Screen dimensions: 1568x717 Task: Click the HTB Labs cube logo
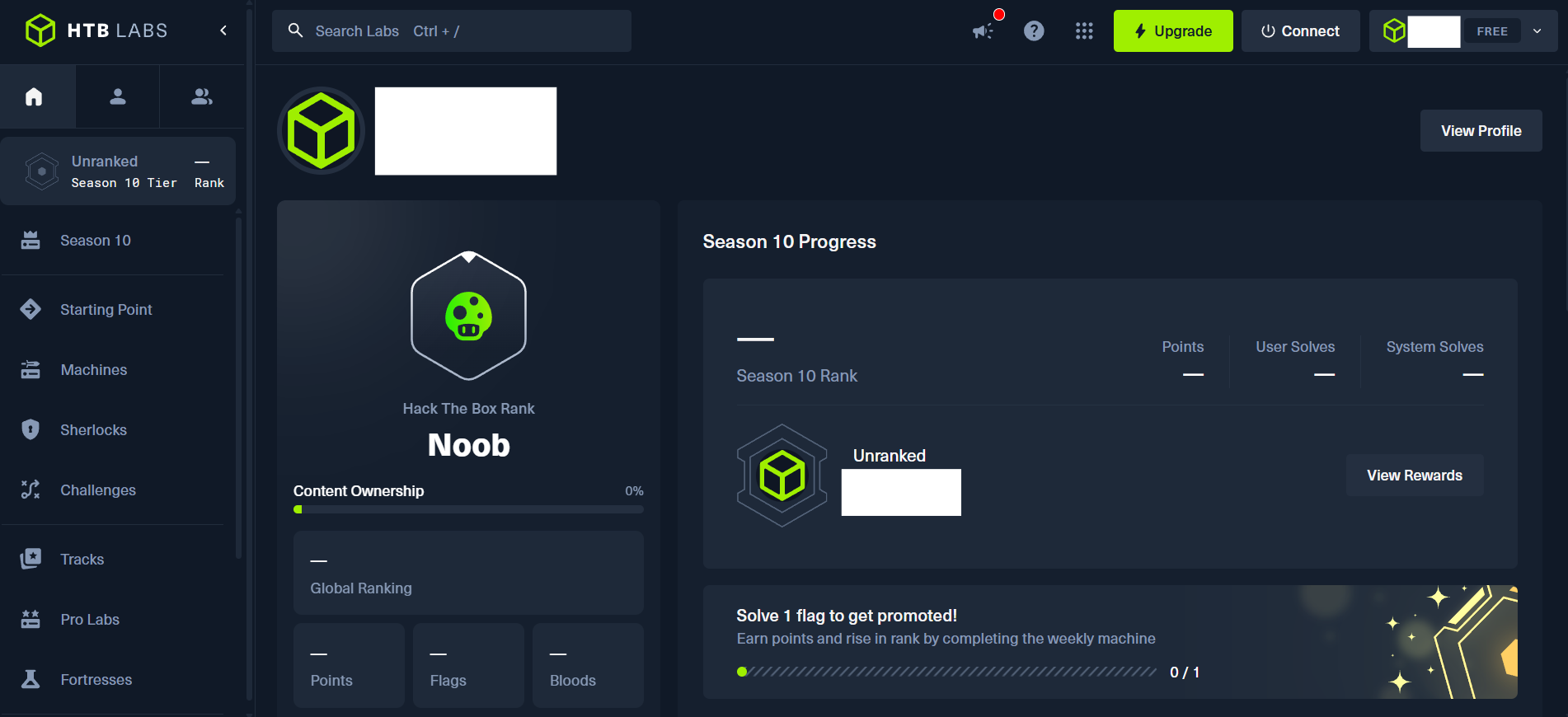40,30
